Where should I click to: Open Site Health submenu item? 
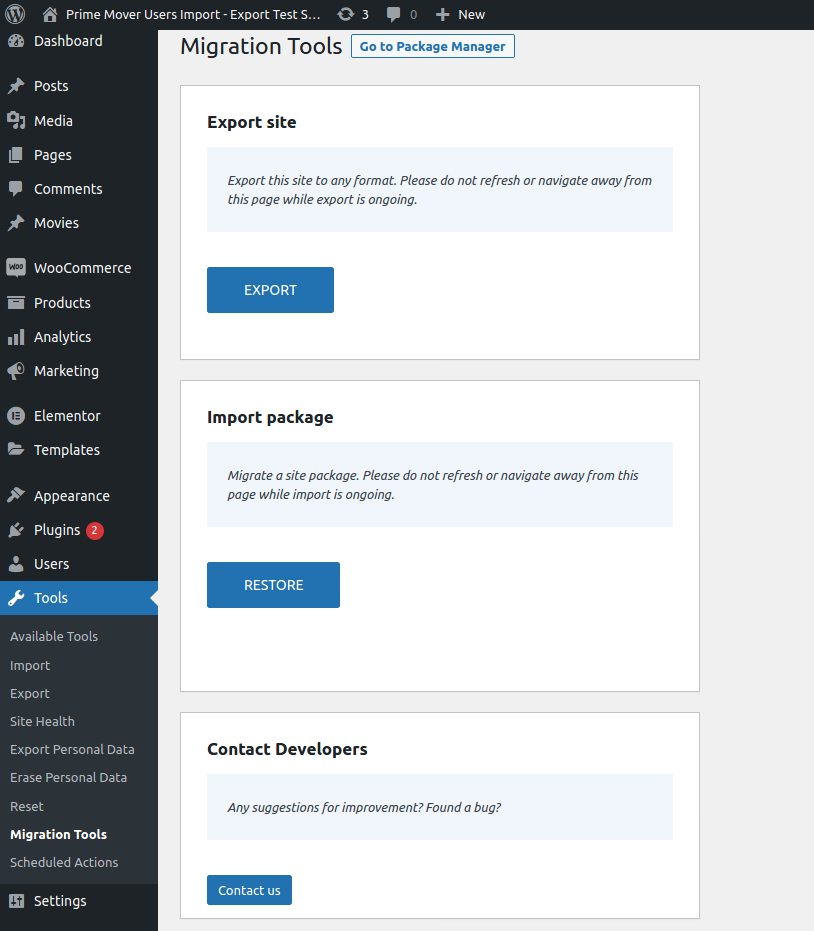pyautogui.click(x=42, y=721)
